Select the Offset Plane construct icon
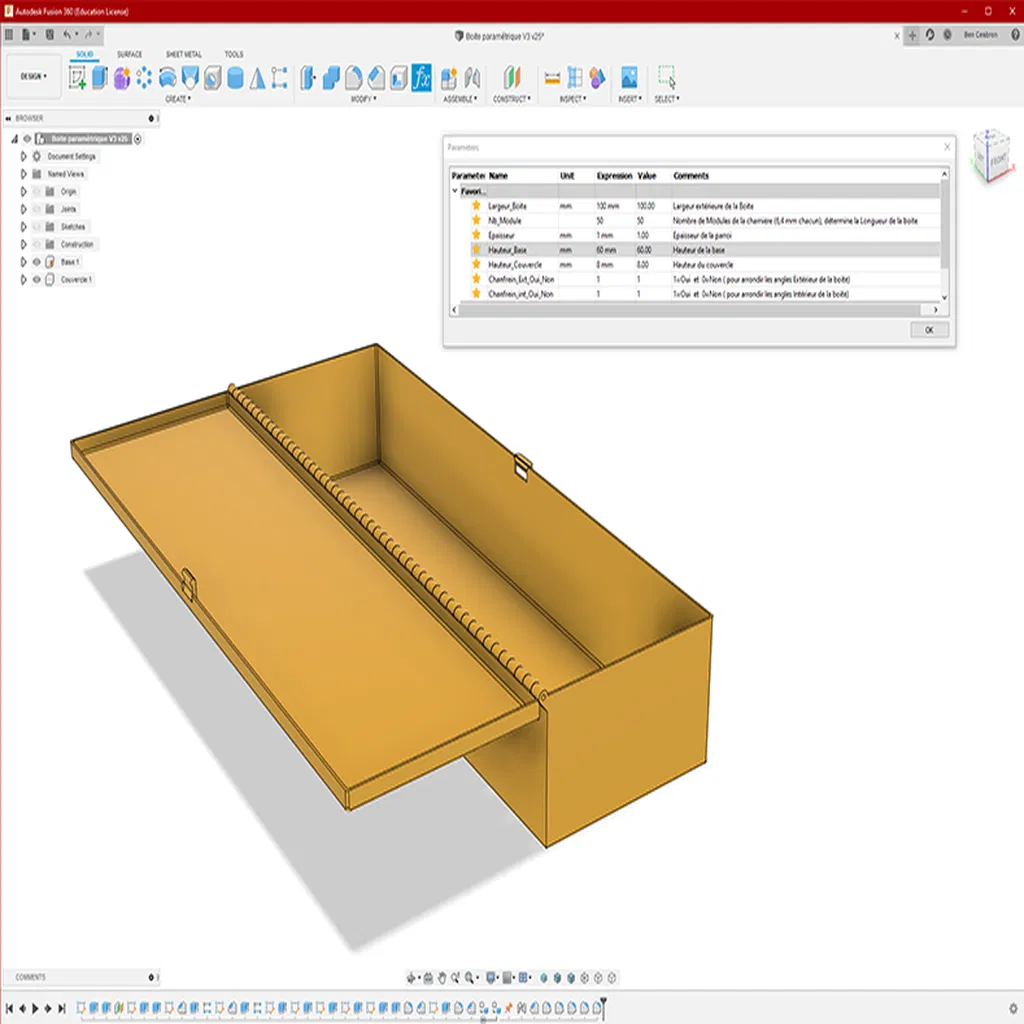The image size is (1024, 1024). pos(512,78)
